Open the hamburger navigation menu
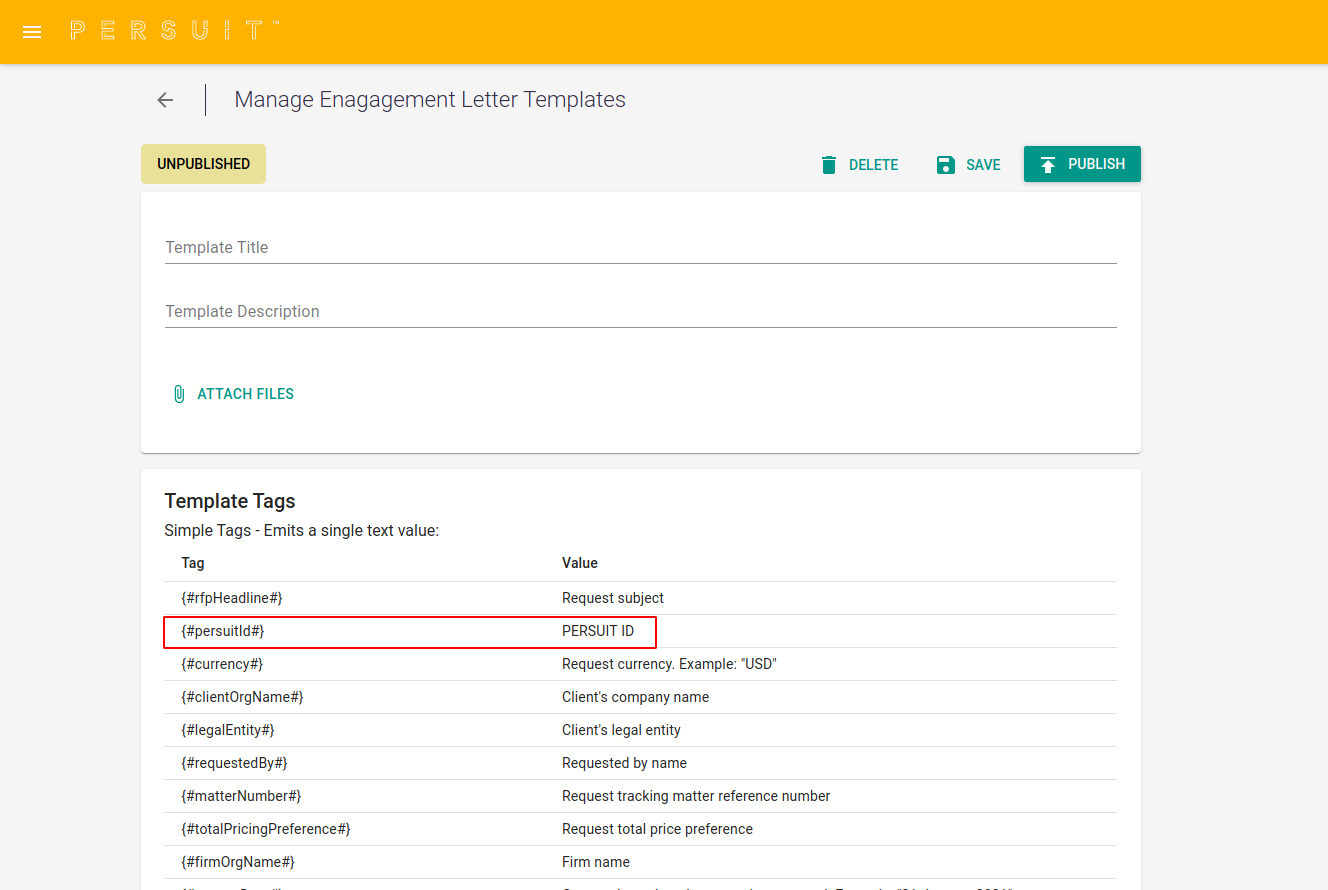This screenshot has width=1328, height=890. (32, 32)
